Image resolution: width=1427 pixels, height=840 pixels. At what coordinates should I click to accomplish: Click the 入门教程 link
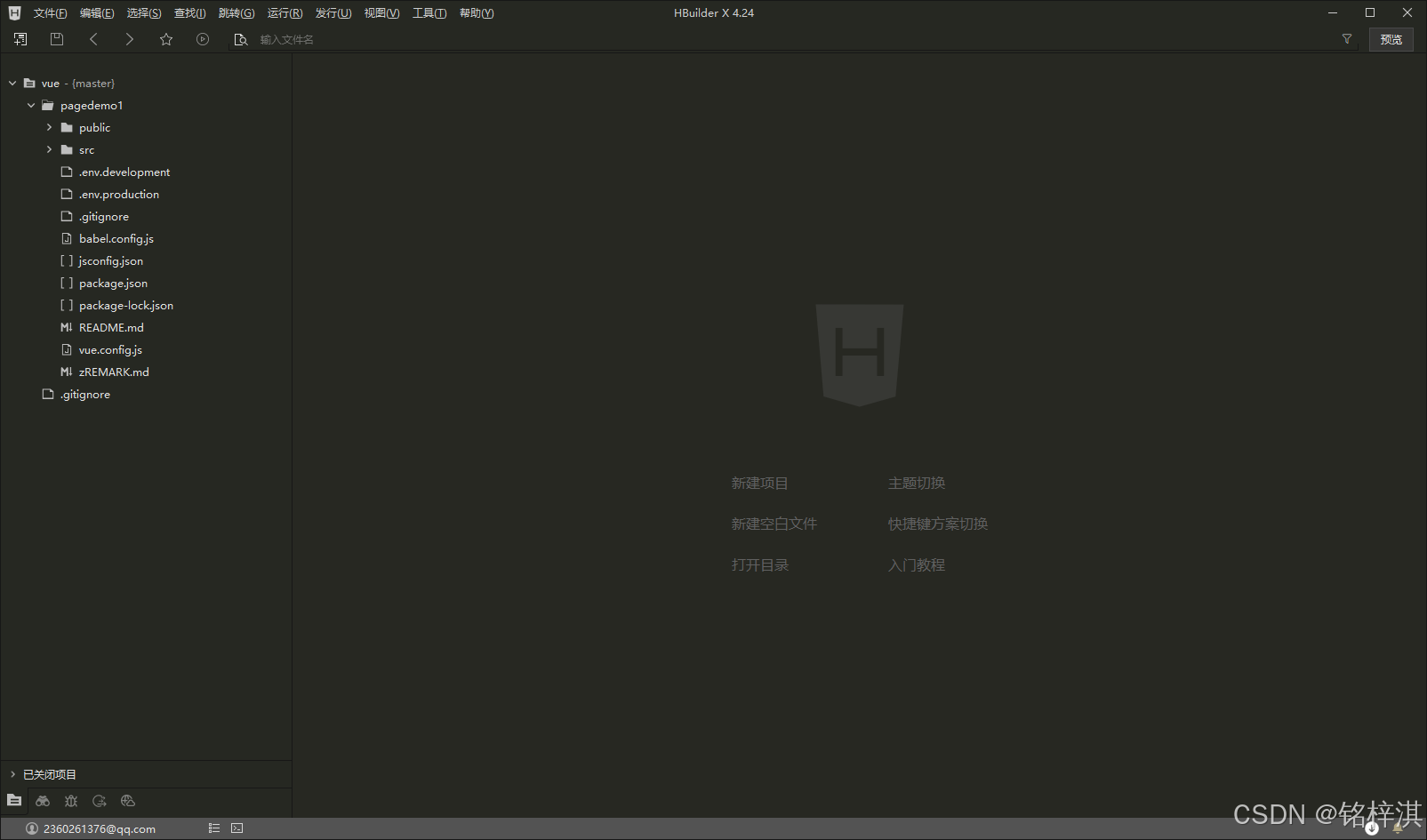917,565
